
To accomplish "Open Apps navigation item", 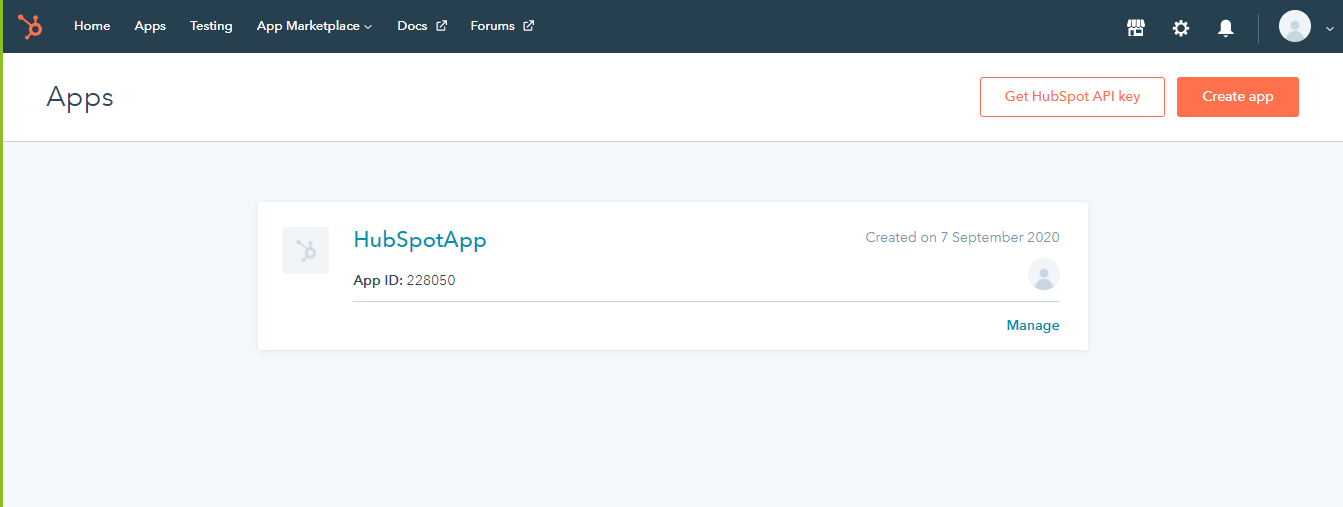I will [x=150, y=26].
